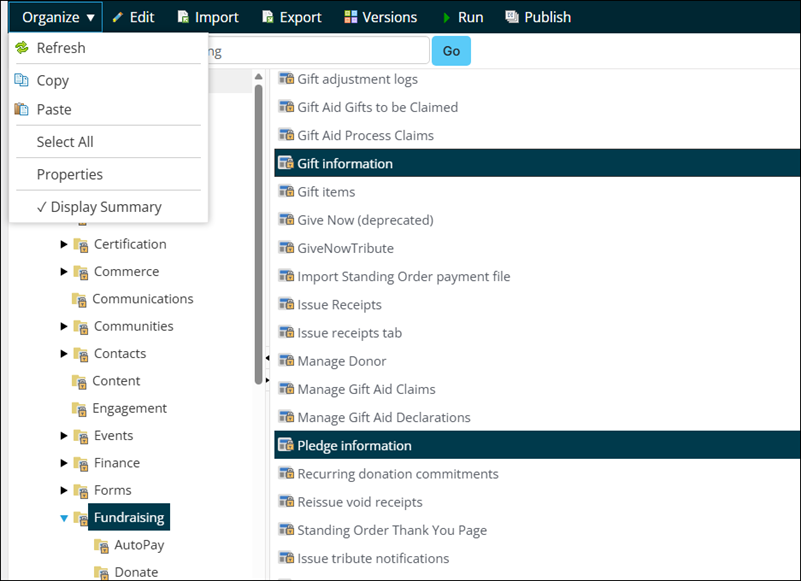The image size is (801, 581).
Task: Open Properties from the Organize menu
Action: (x=69, y=174)
